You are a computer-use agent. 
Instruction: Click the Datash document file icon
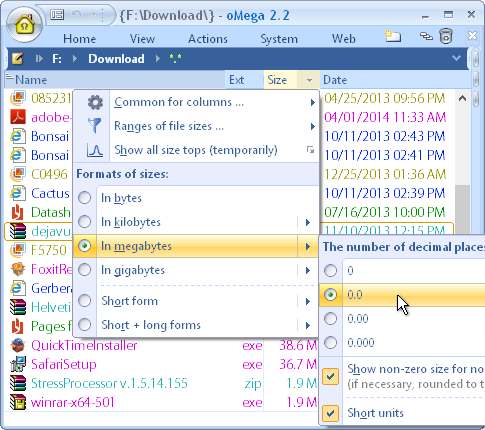pyautogui.click(x=18, y=212)
